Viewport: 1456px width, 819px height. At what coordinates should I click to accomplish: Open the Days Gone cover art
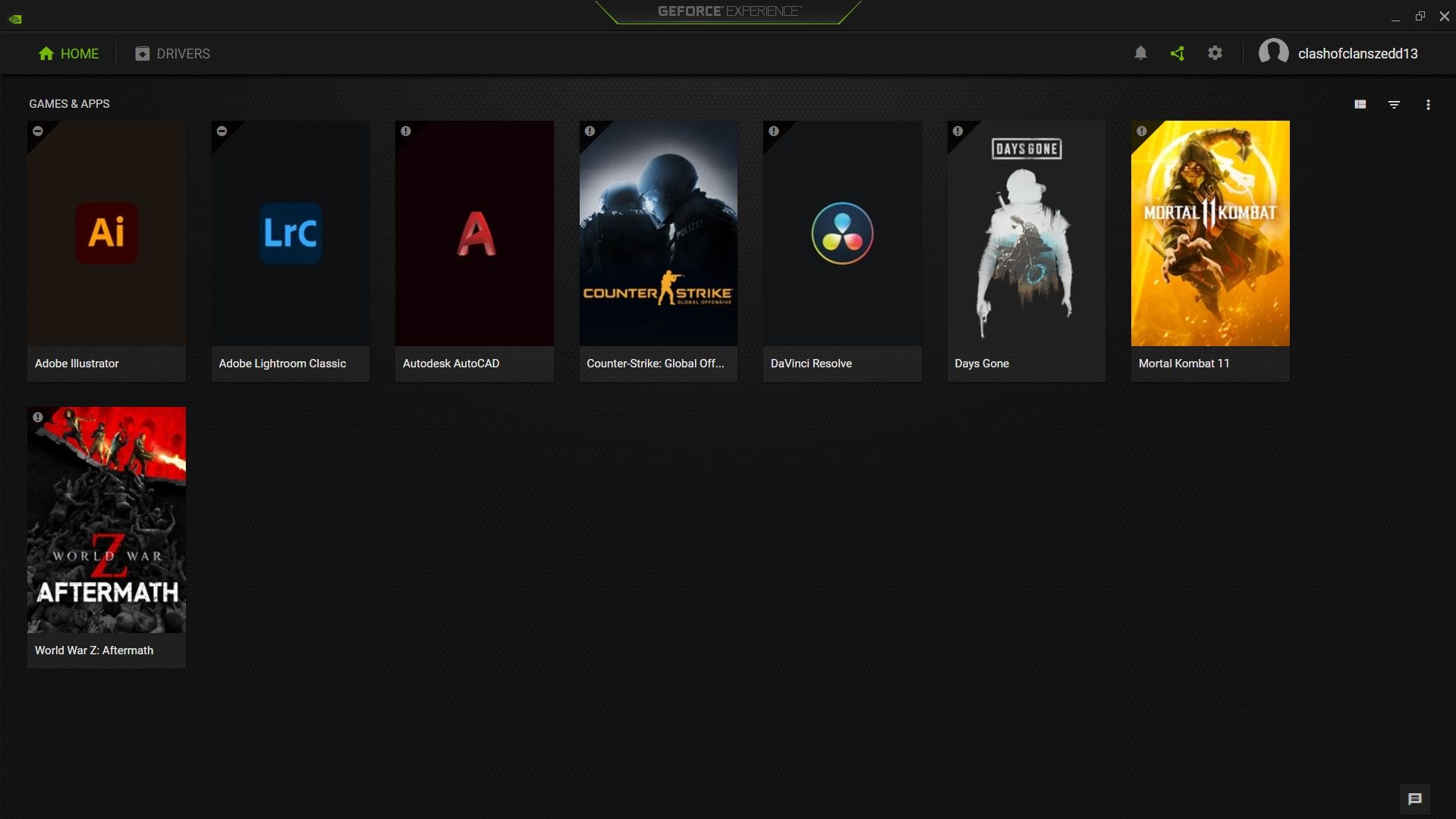coord(1026,233)
